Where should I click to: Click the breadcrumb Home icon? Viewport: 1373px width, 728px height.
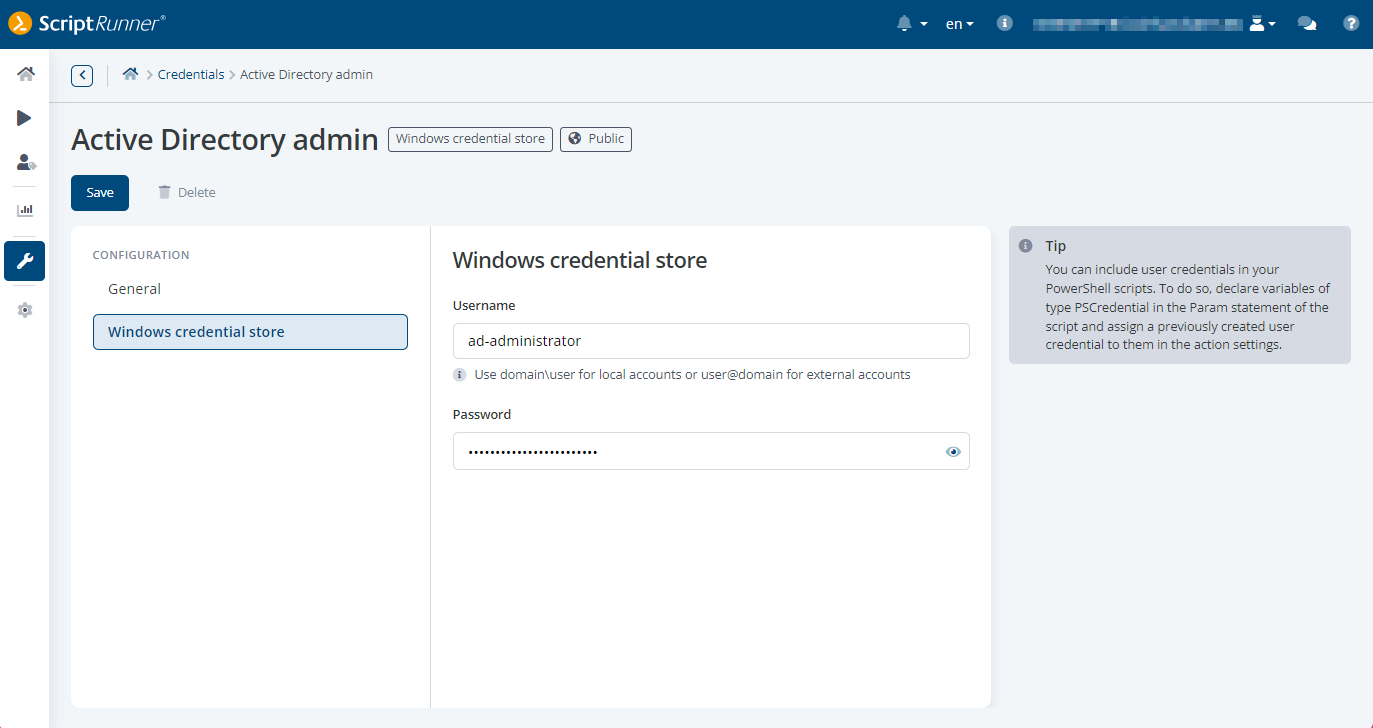click(x=130, y=74)
